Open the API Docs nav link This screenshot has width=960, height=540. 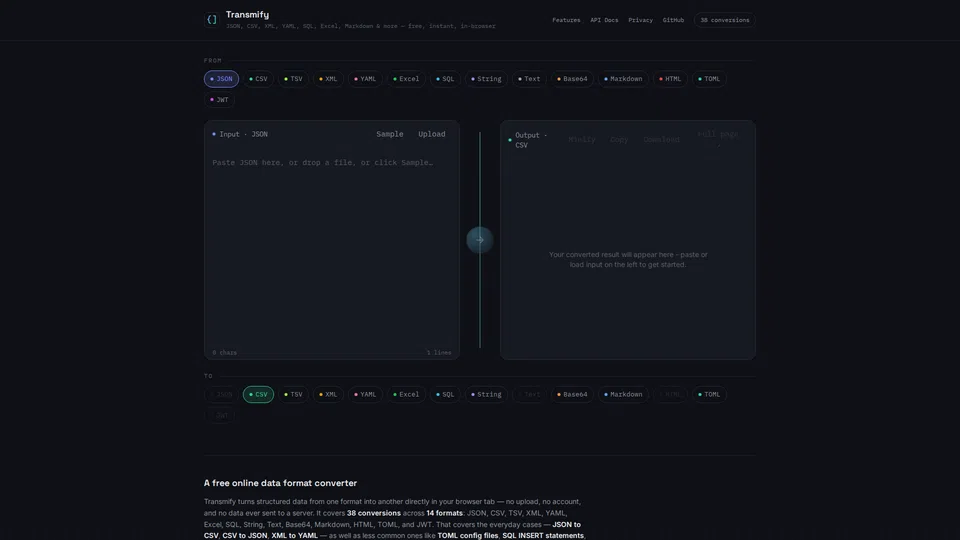pyautogui.click(x=604, y=20)
